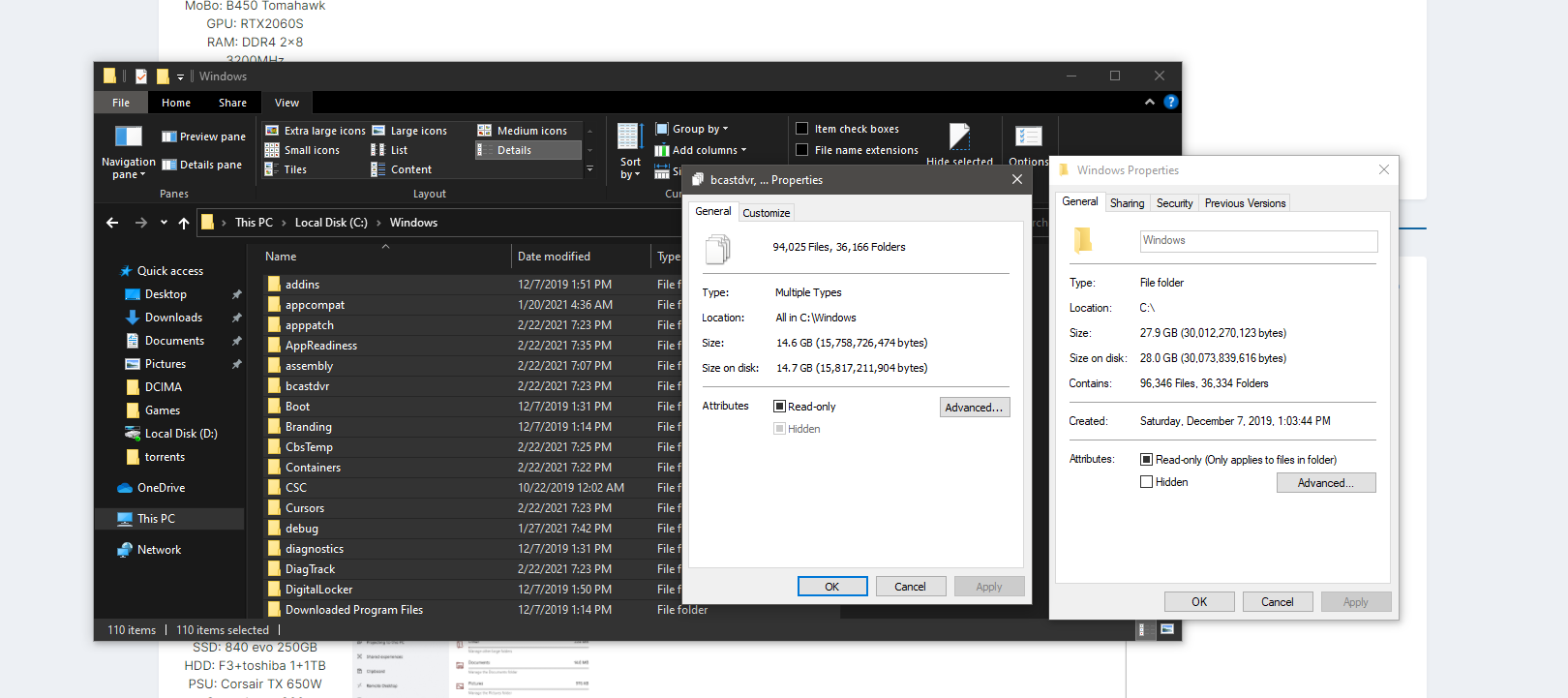The image size is (1568, 698).
Task: Switch to large thumbnails view status icon
Action: click(x=1167, y=630)
